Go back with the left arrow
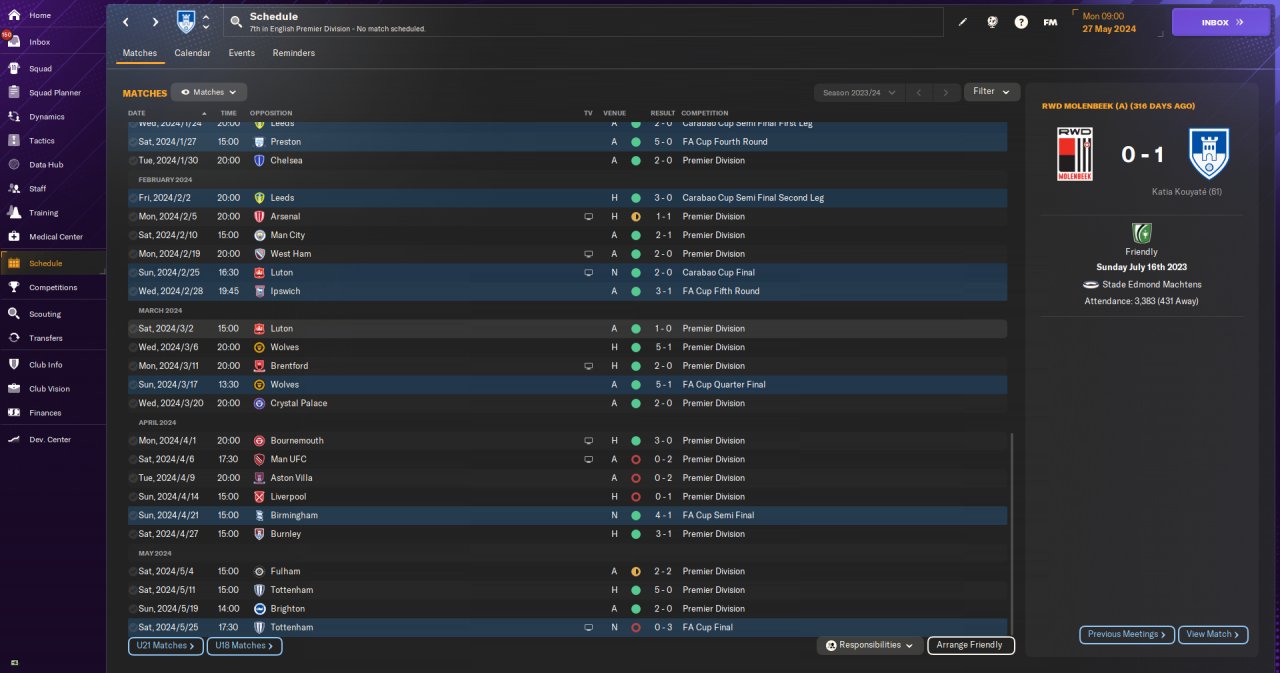 tap(125, 22)
